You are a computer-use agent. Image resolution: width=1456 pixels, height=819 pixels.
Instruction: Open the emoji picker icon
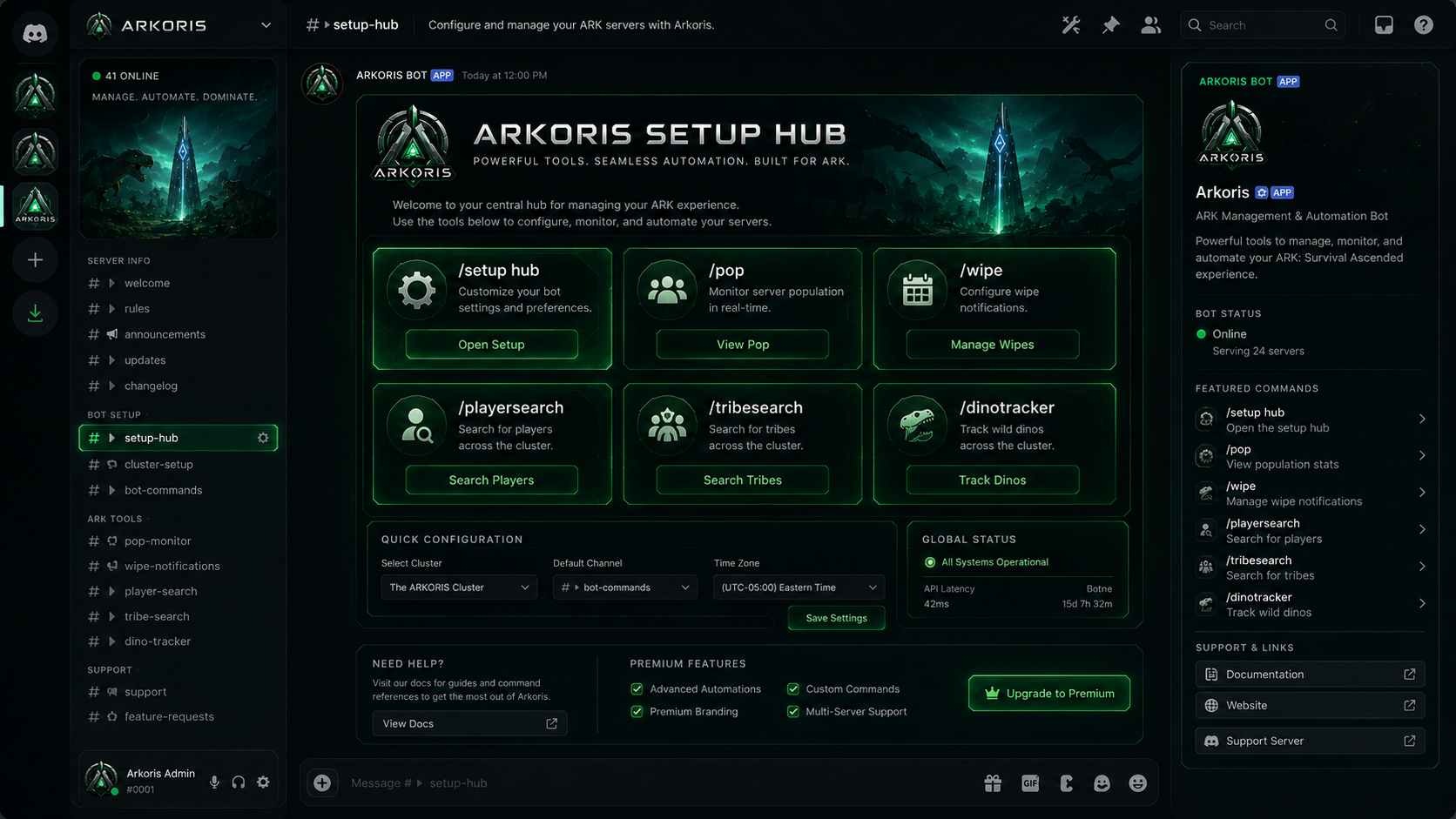(x=1137, y=783)
